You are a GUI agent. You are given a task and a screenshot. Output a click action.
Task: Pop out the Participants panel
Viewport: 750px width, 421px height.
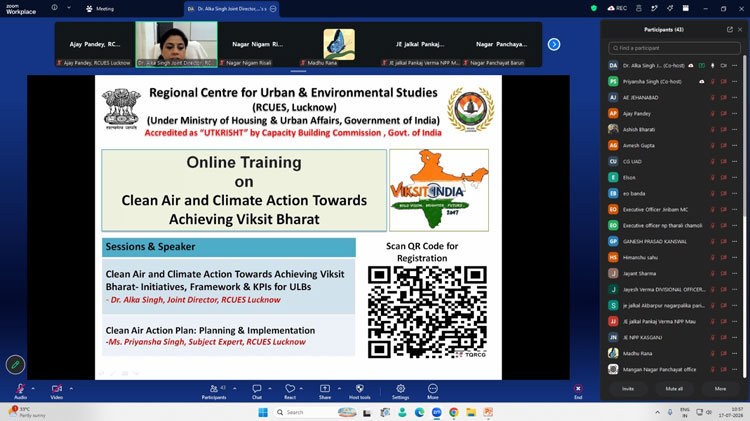[x=729, y=30]
